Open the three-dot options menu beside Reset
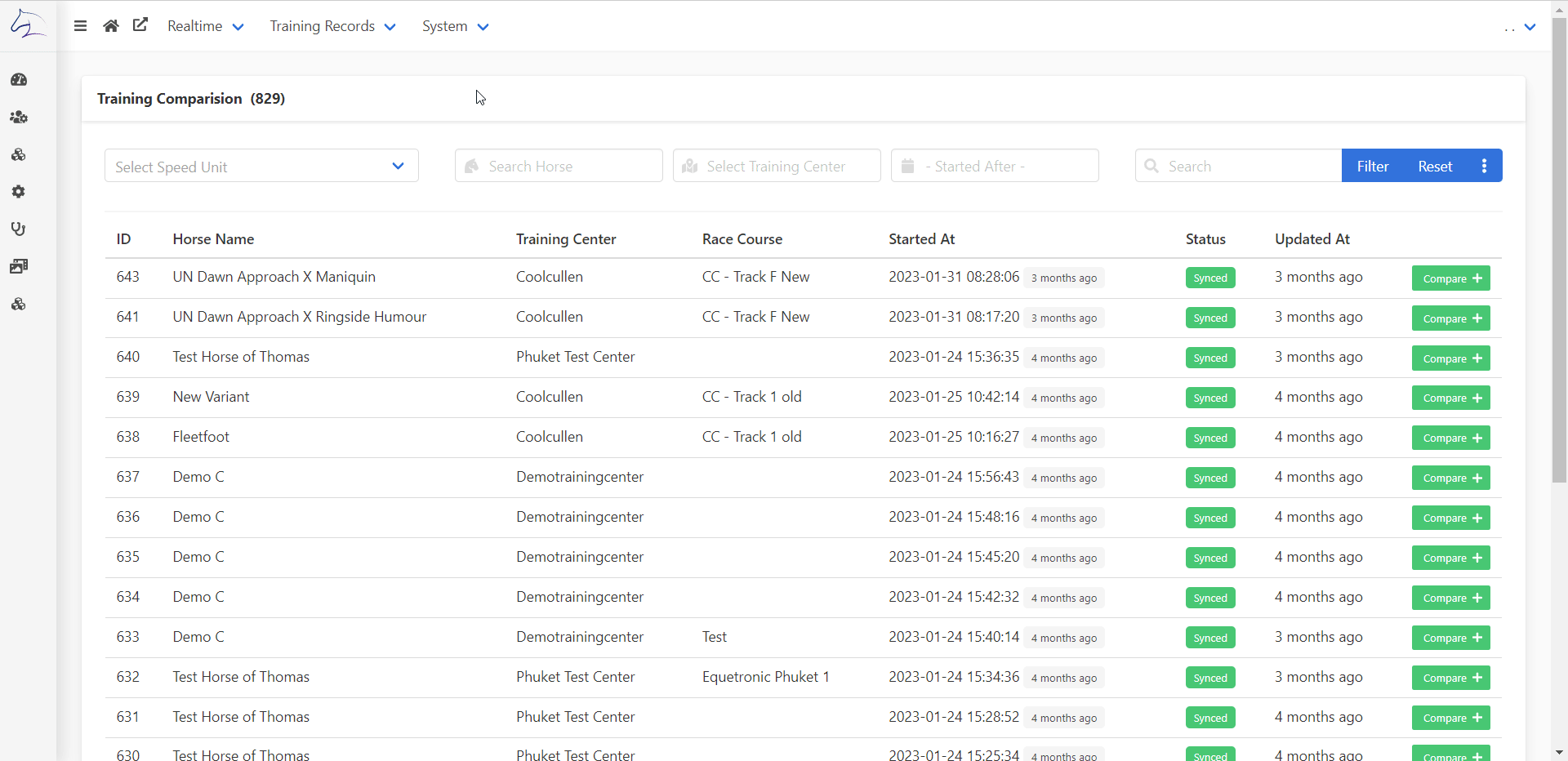1568x761 pixels. (x=1484, y=166)
